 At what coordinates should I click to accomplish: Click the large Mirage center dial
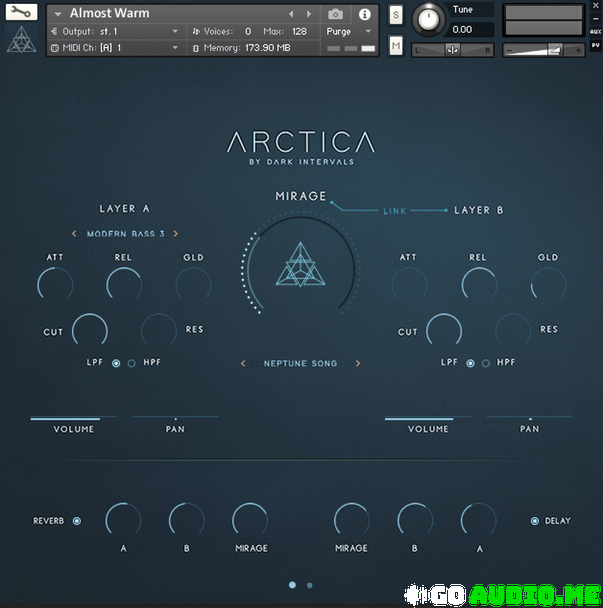click(x=301, y=266)
